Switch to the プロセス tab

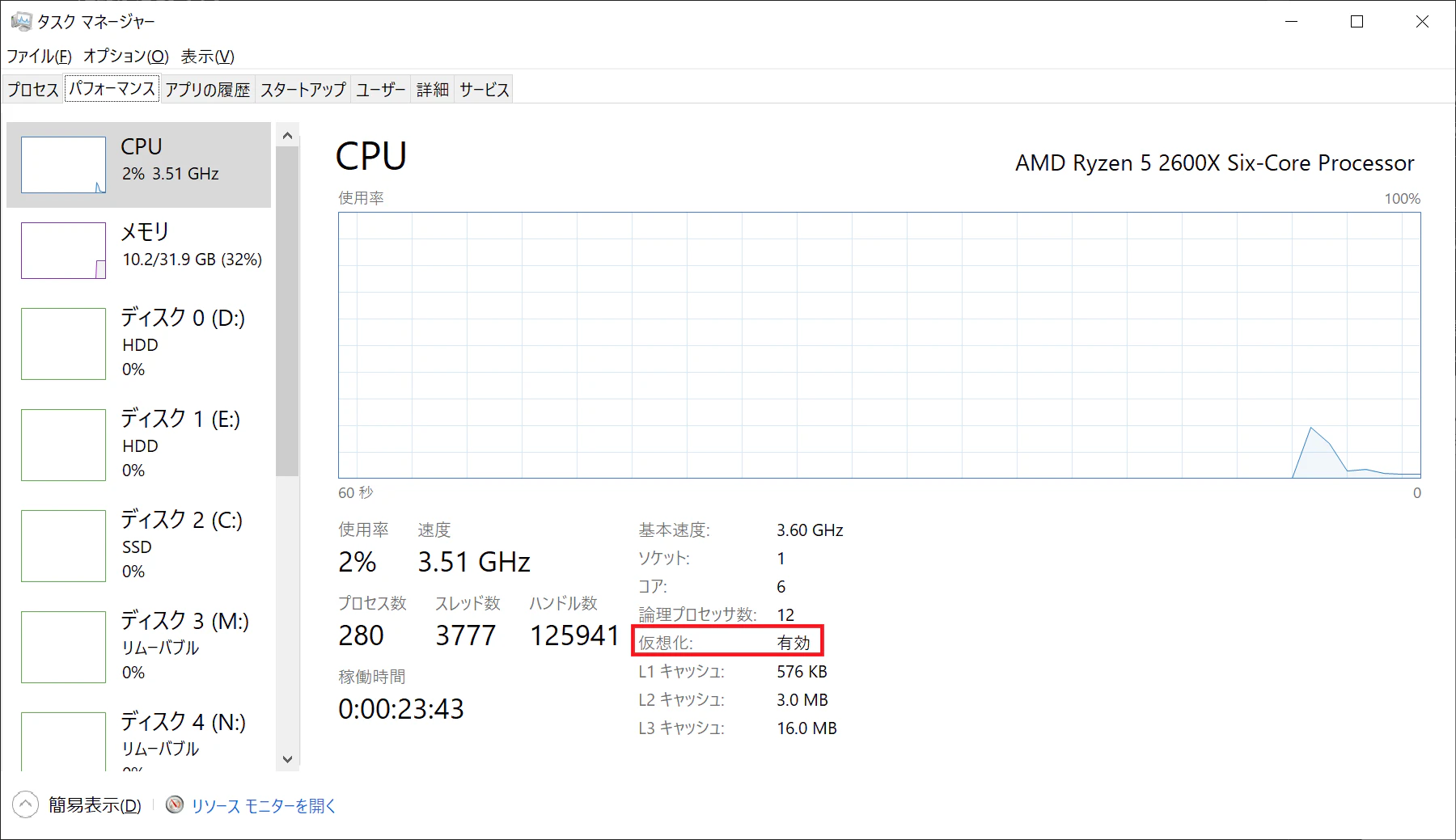[33, 90]
